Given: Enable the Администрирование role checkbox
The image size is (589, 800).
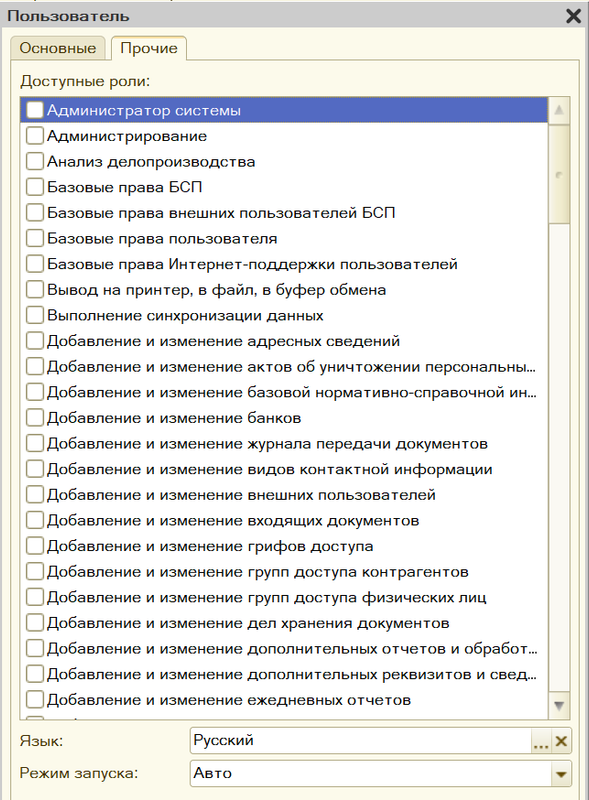Looking at the screenshot, I should point(35,136).
